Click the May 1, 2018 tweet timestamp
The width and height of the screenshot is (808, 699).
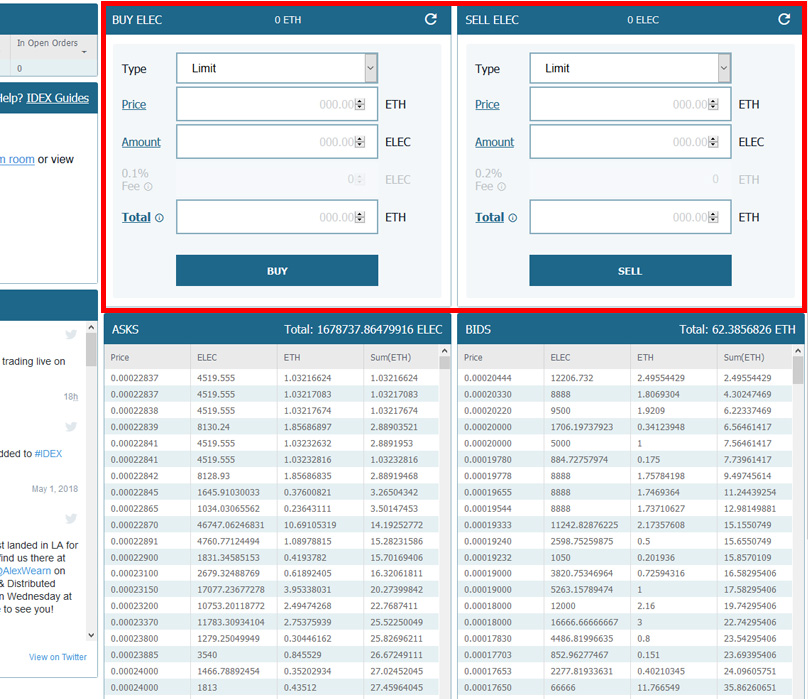[55, 489]
